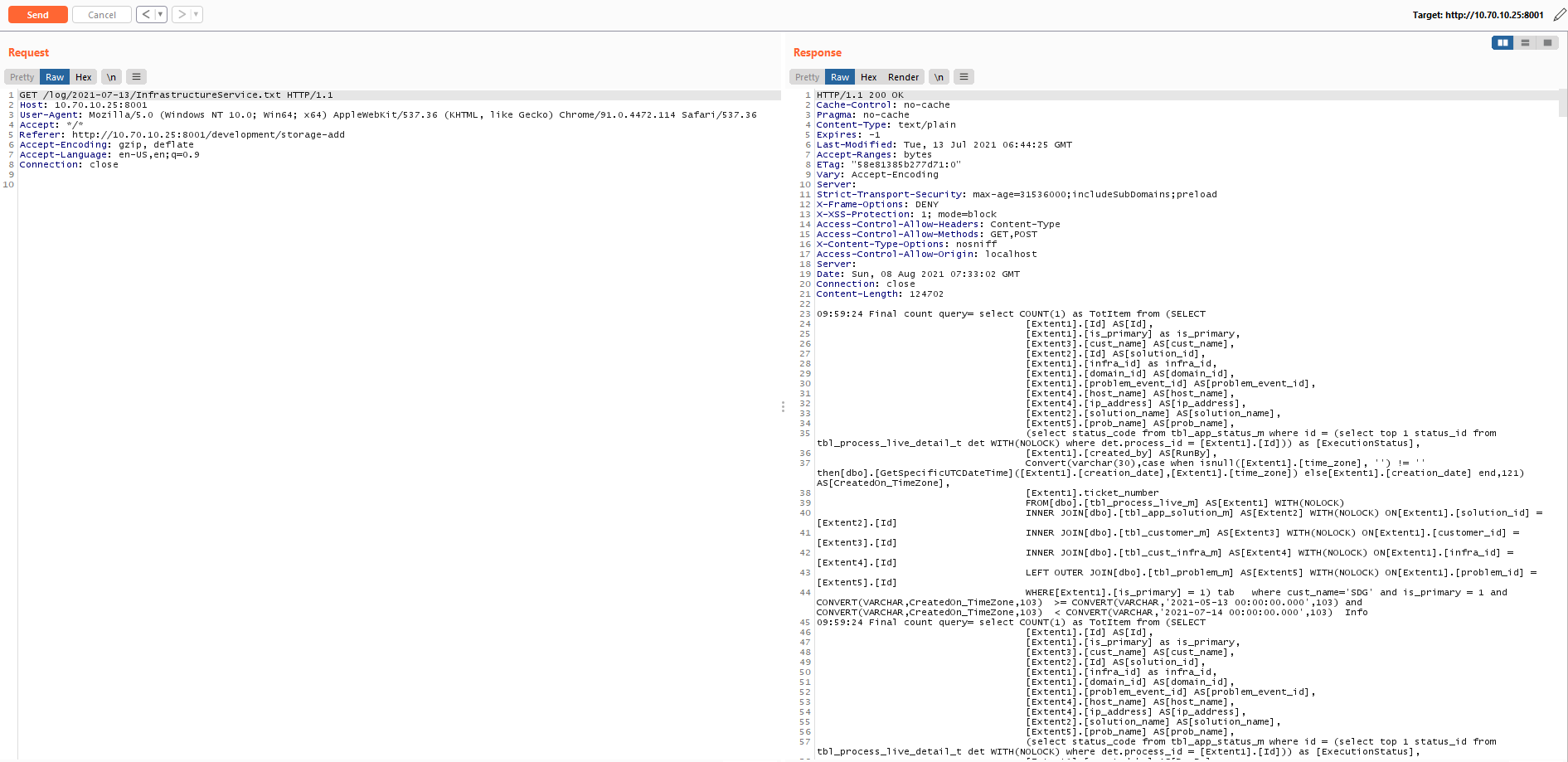Click the Response pane vertical scrollbar

[1563, 104]
